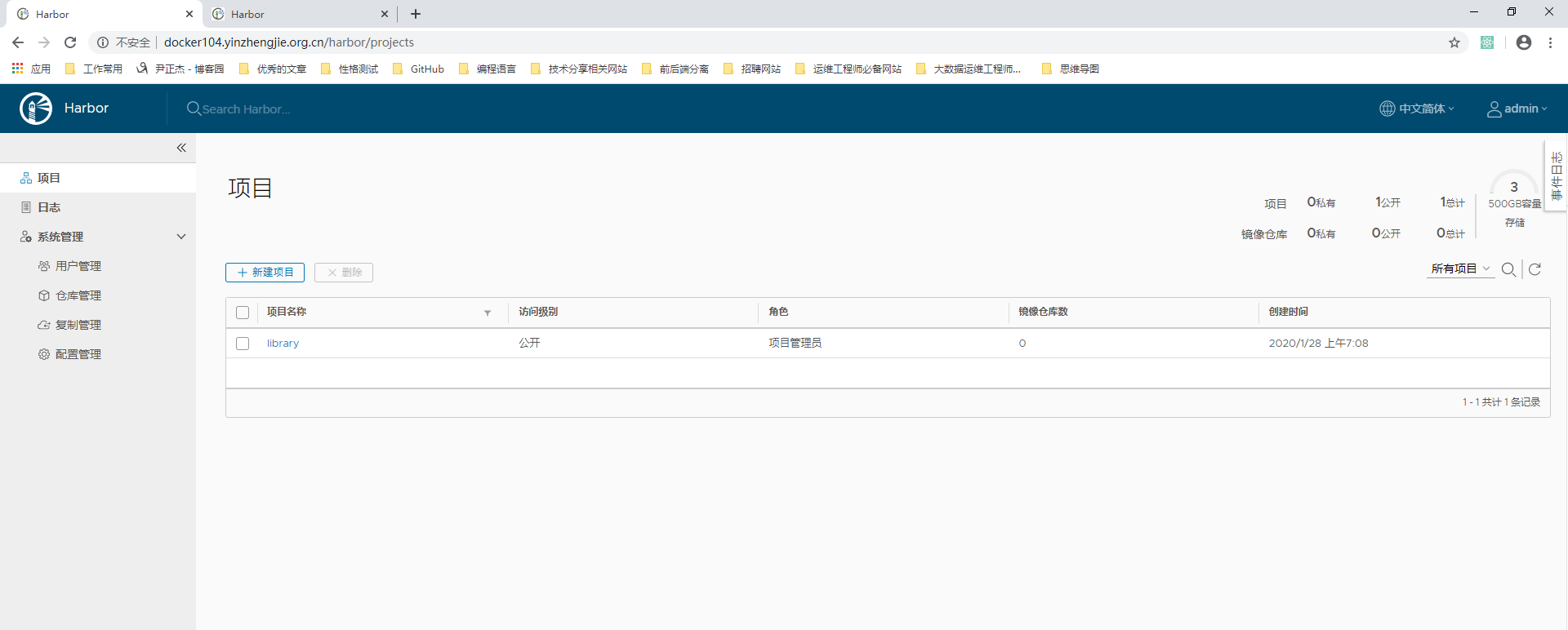The image size is (1568, 630).
Task: Collapse the 系统管理 section chevron
Action: [x=181, y=237]
